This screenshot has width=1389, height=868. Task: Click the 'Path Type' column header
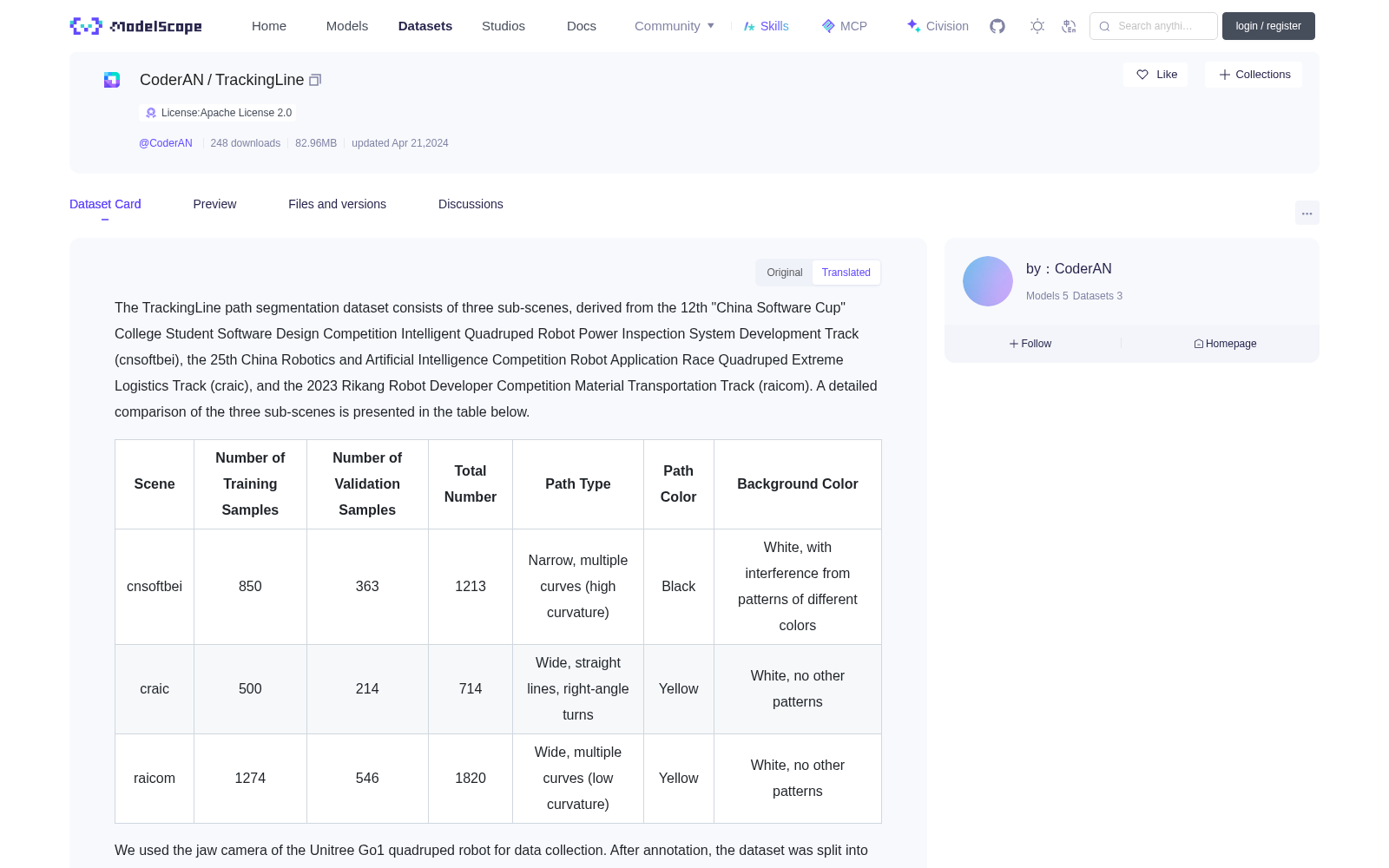point(578,484)
